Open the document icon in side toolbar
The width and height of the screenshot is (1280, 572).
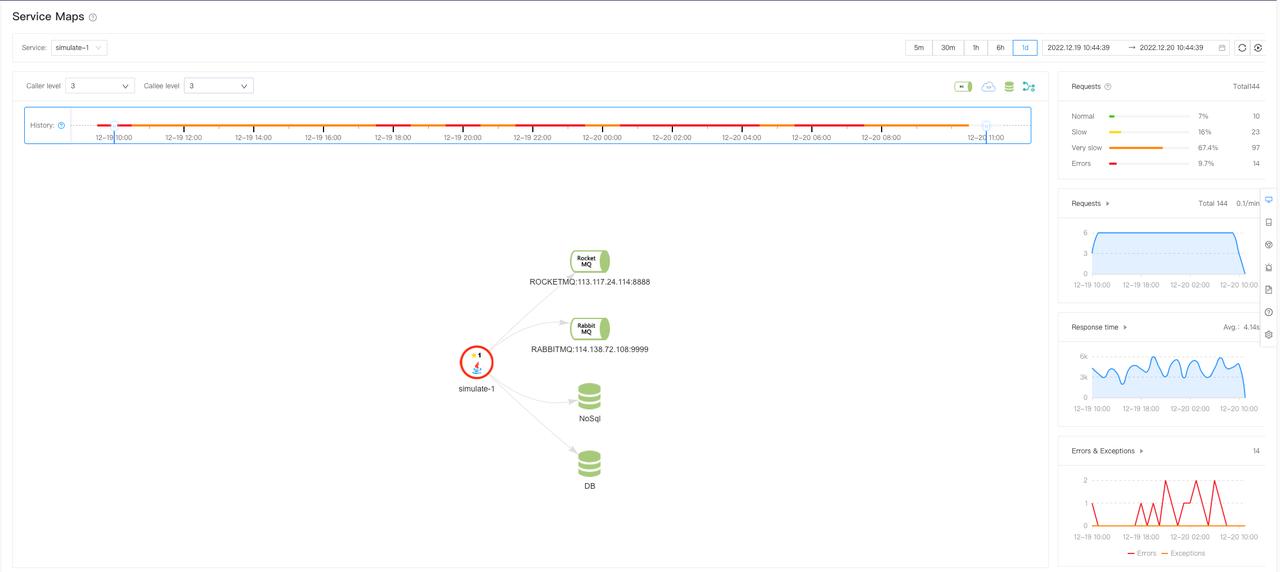[x=1269, y=289]
